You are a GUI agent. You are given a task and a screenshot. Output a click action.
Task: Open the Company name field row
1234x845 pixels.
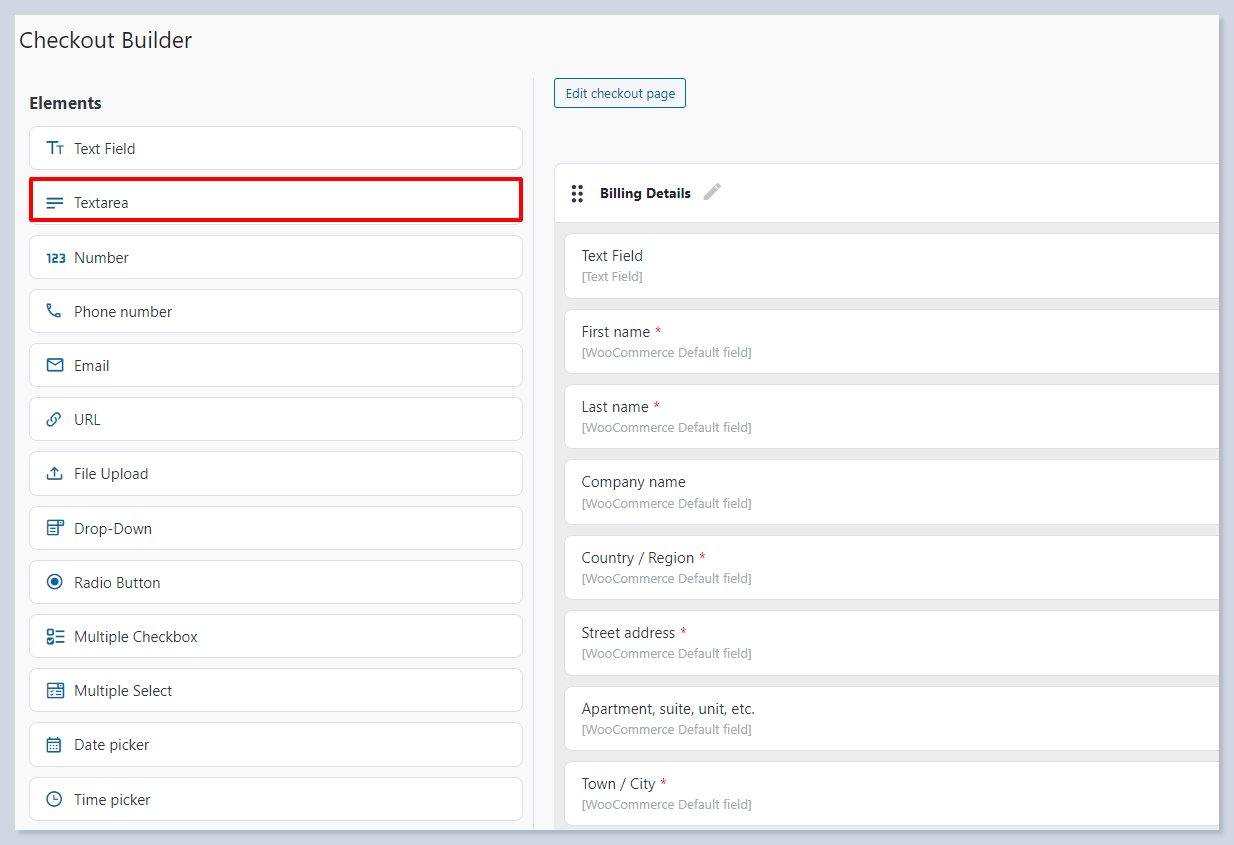click(x=890, y=491)
